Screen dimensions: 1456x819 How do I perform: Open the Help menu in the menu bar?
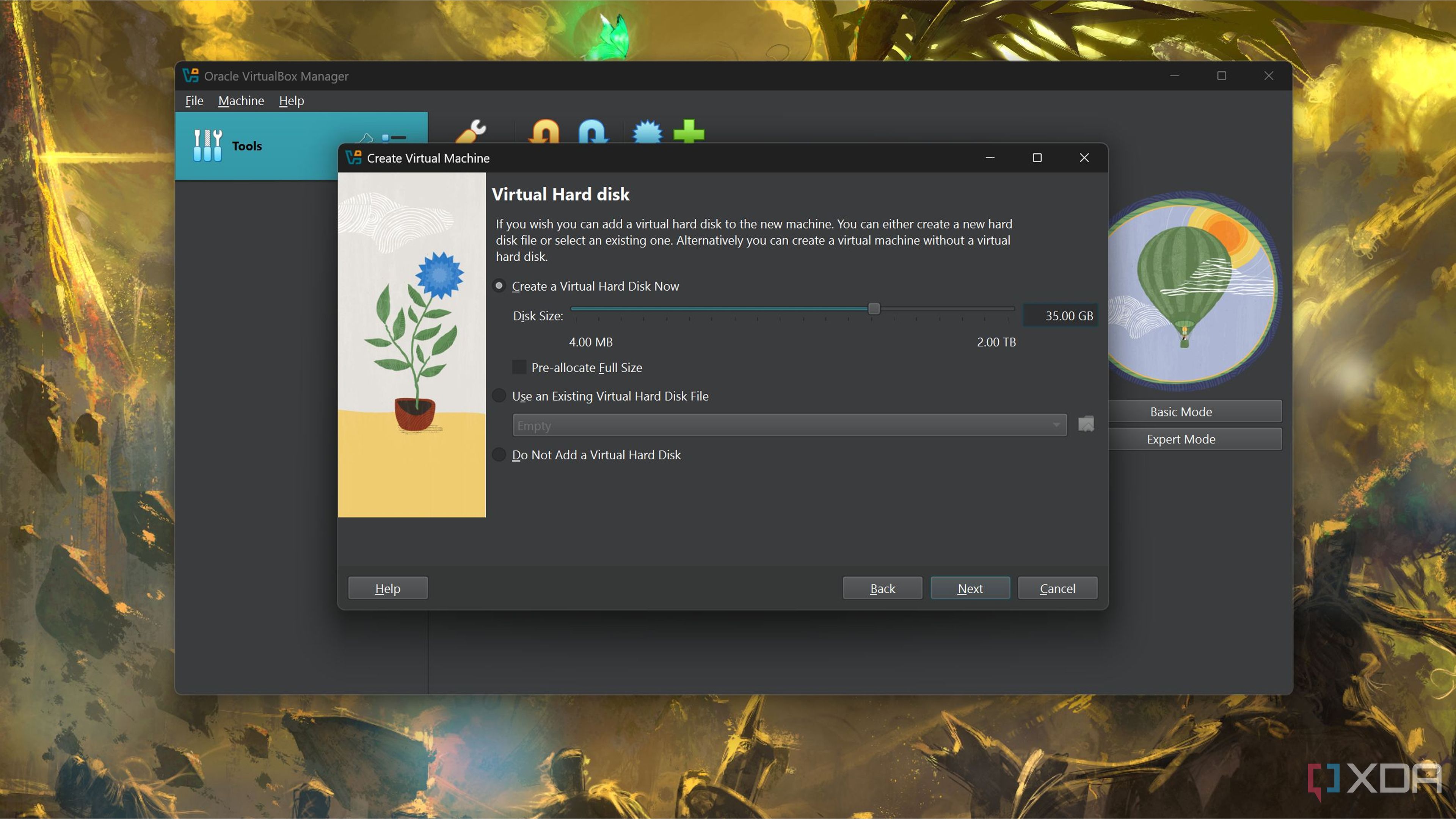[x=291, y=100]
